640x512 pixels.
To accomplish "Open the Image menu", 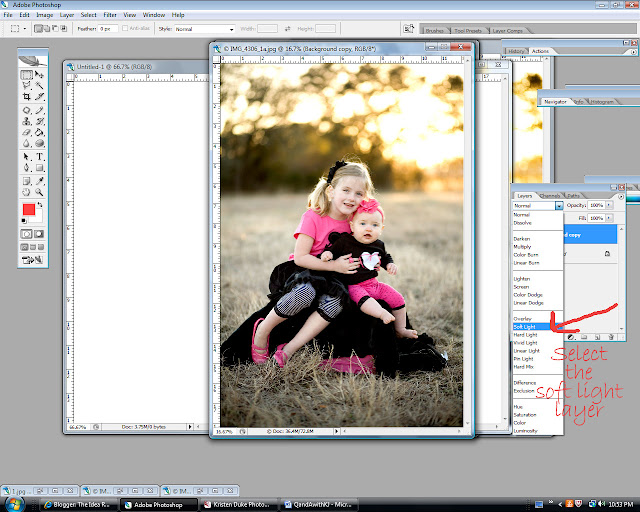I will (x=44, y=15).
